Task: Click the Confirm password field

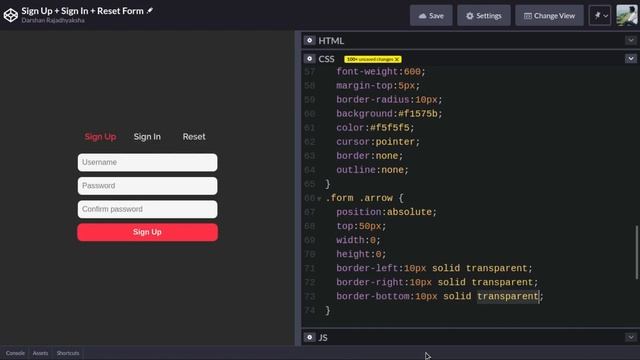Action: coord(147,209)
